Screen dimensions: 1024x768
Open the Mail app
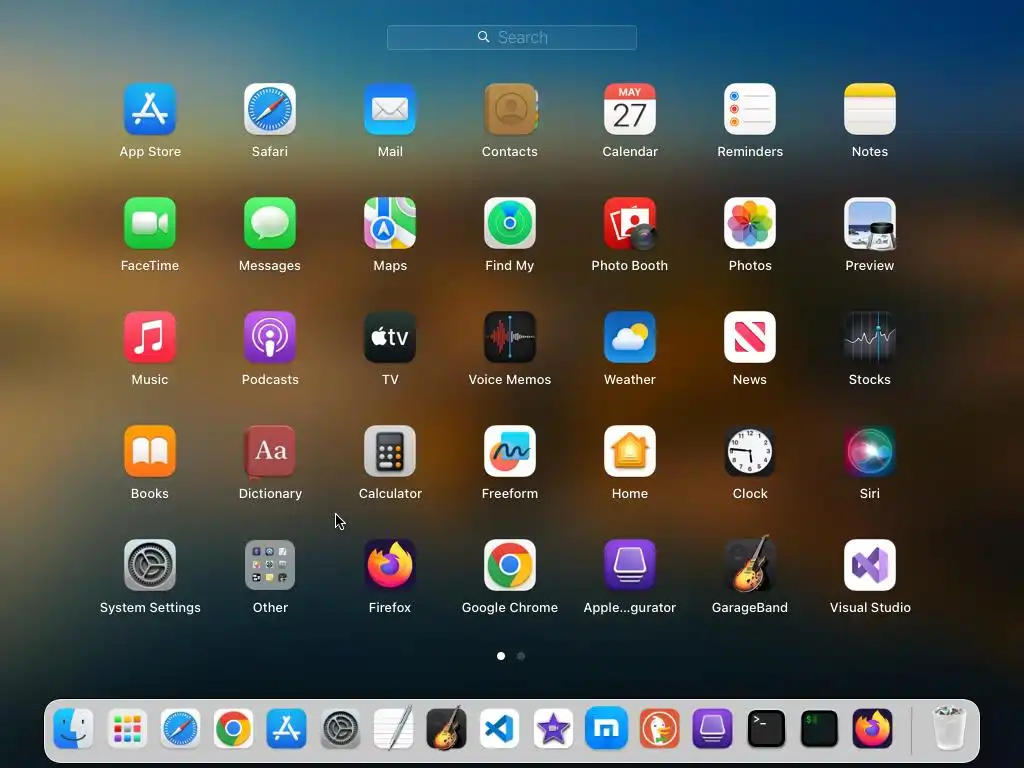(x=390, y=109)
